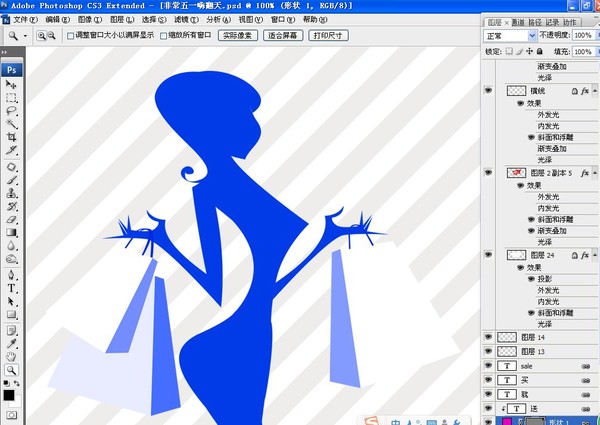The width and height of the screenshot is (600, 425).
Task: Click the 打印尺寸 button
Action: (x=328, y=36)
